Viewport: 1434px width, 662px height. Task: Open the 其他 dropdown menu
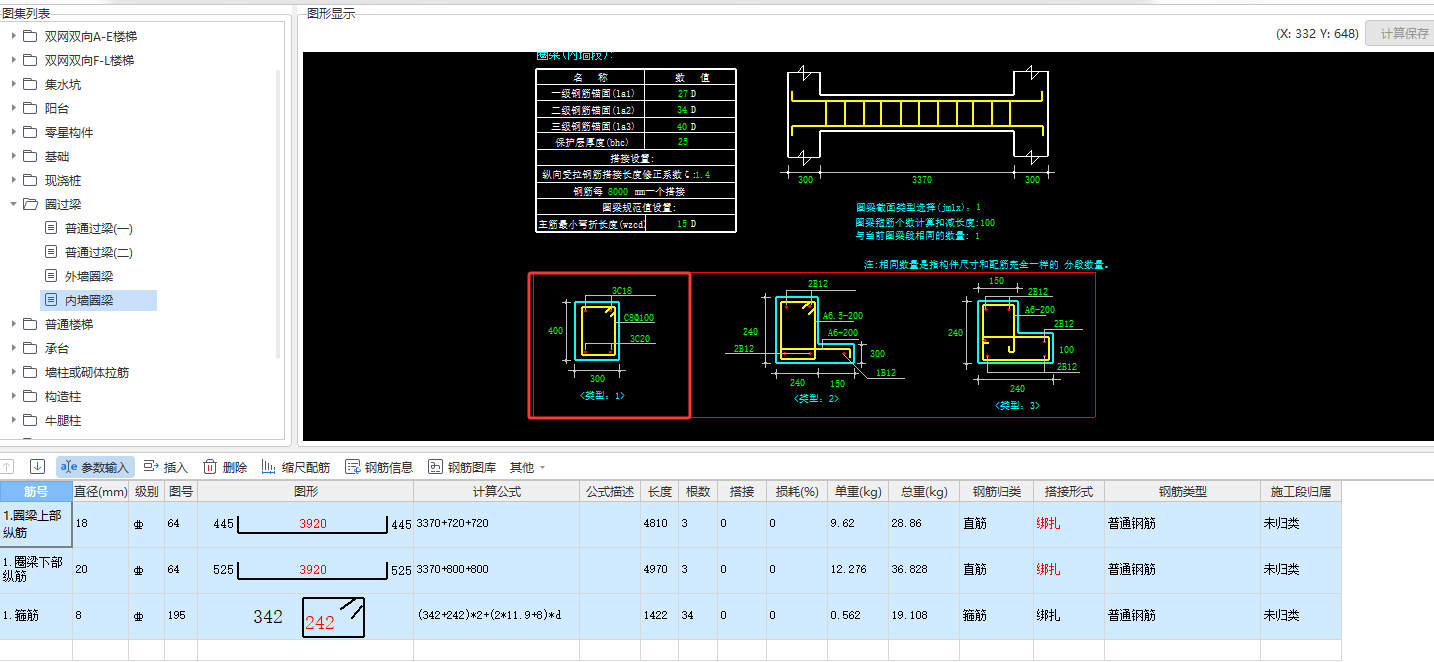(527, 467)
